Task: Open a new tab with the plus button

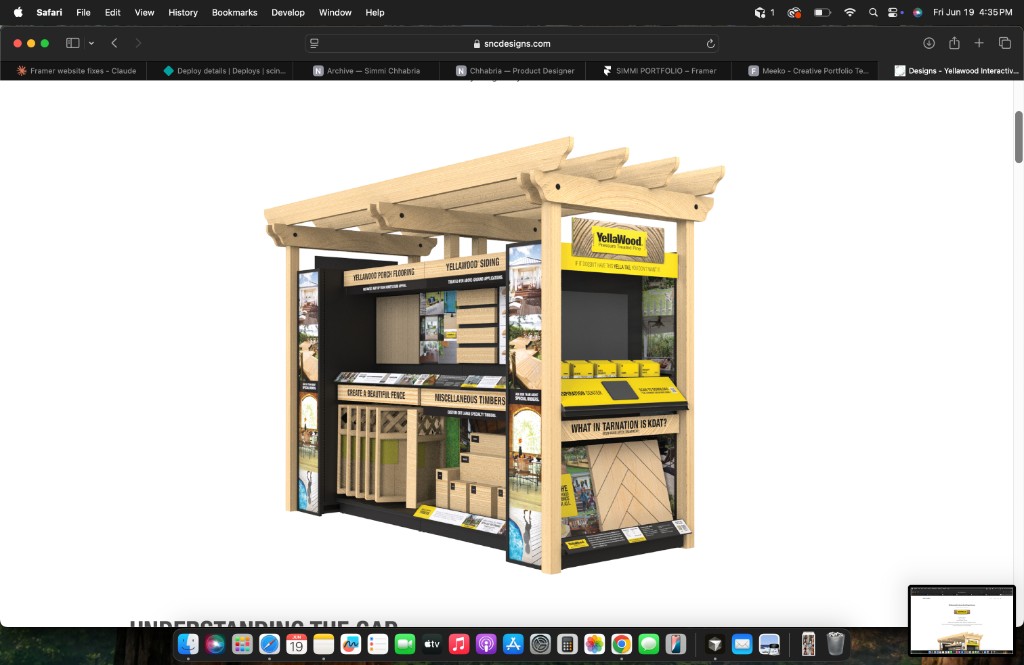Action: coord(979,43)
